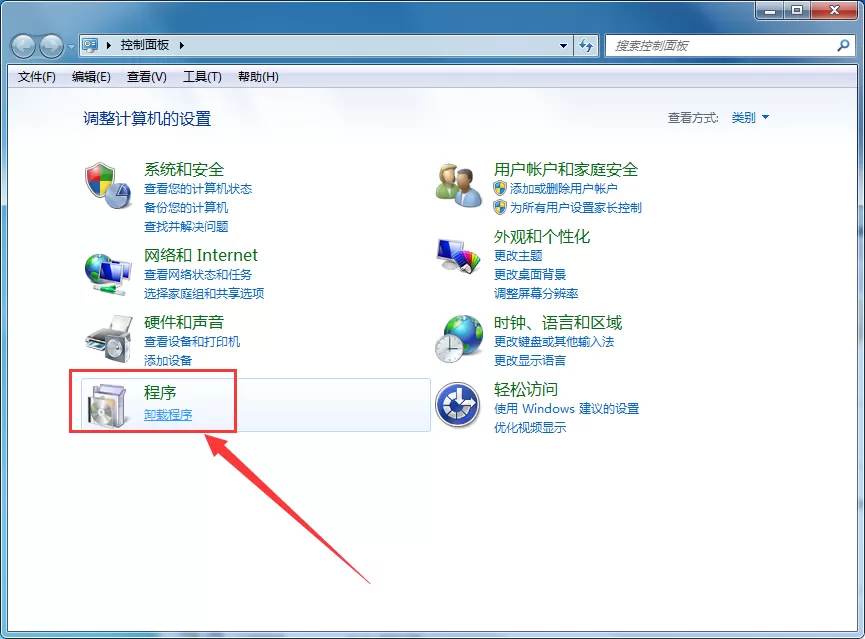The height and width of the screenshot is (639, 865).
Task: Open the 编辑(E) menu
Action: [x=91, y=77]
